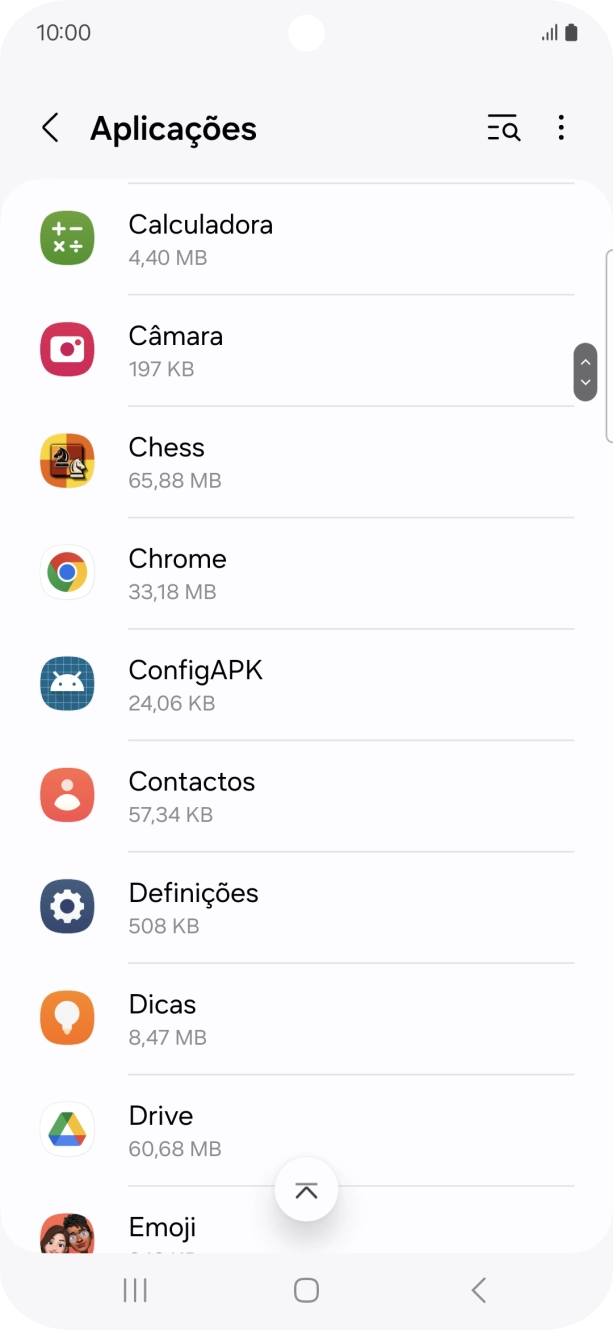
Task: Click the ConfigAPK android icon
Action: tap(66, 683)
